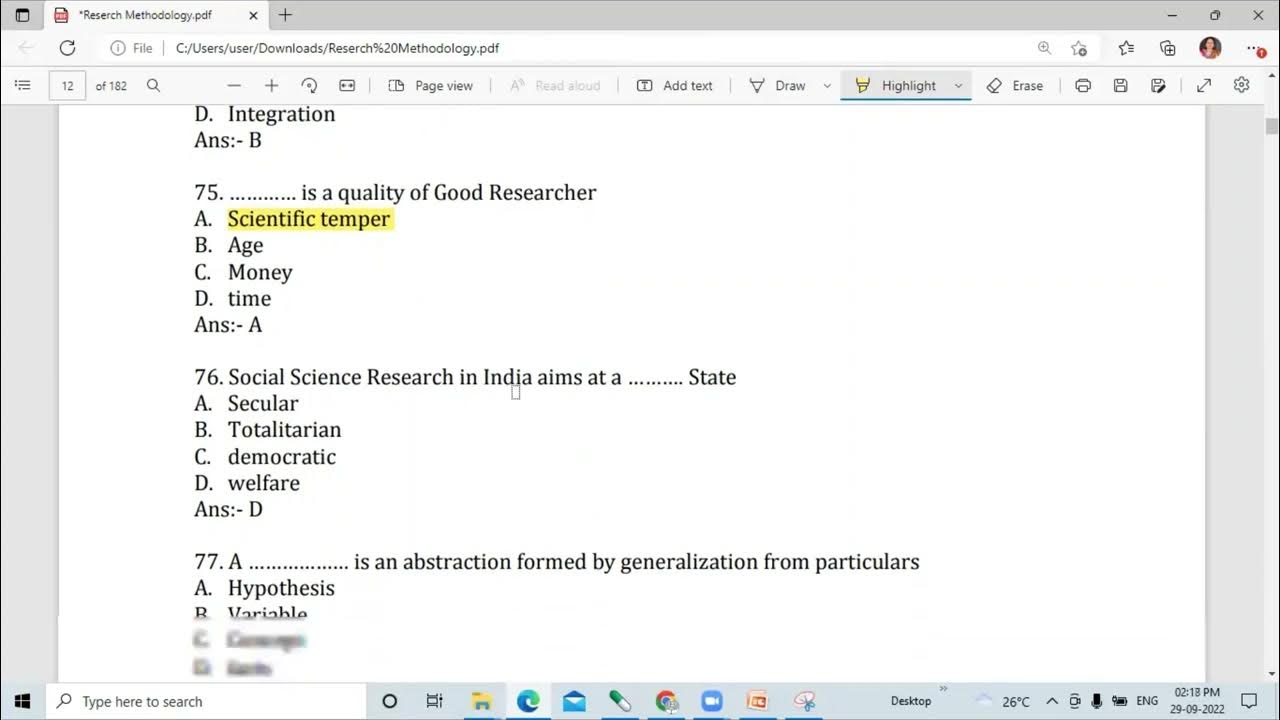Open a new browser tab

[x=285, y=15]
